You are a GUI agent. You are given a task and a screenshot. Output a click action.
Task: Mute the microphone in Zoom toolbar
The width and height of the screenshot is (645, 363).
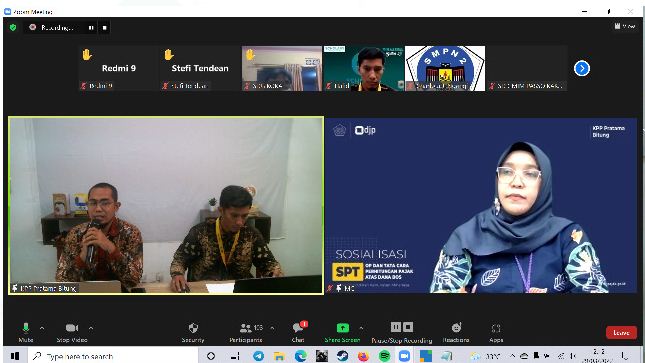pyautogui.click(x=26, y=332)
